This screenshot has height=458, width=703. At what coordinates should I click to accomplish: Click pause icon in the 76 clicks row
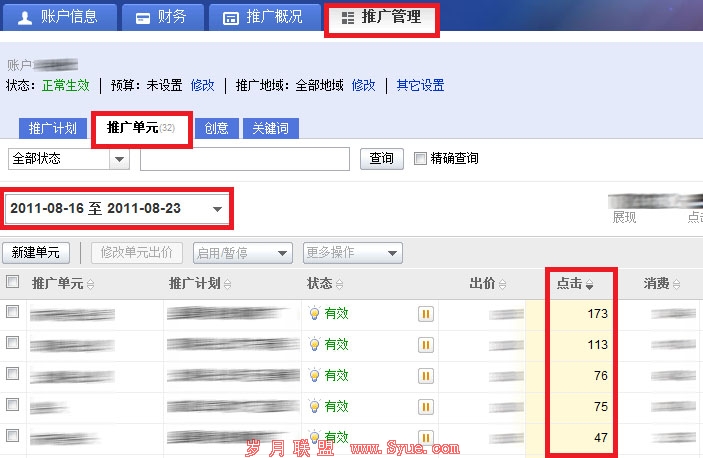pos(425,375)
